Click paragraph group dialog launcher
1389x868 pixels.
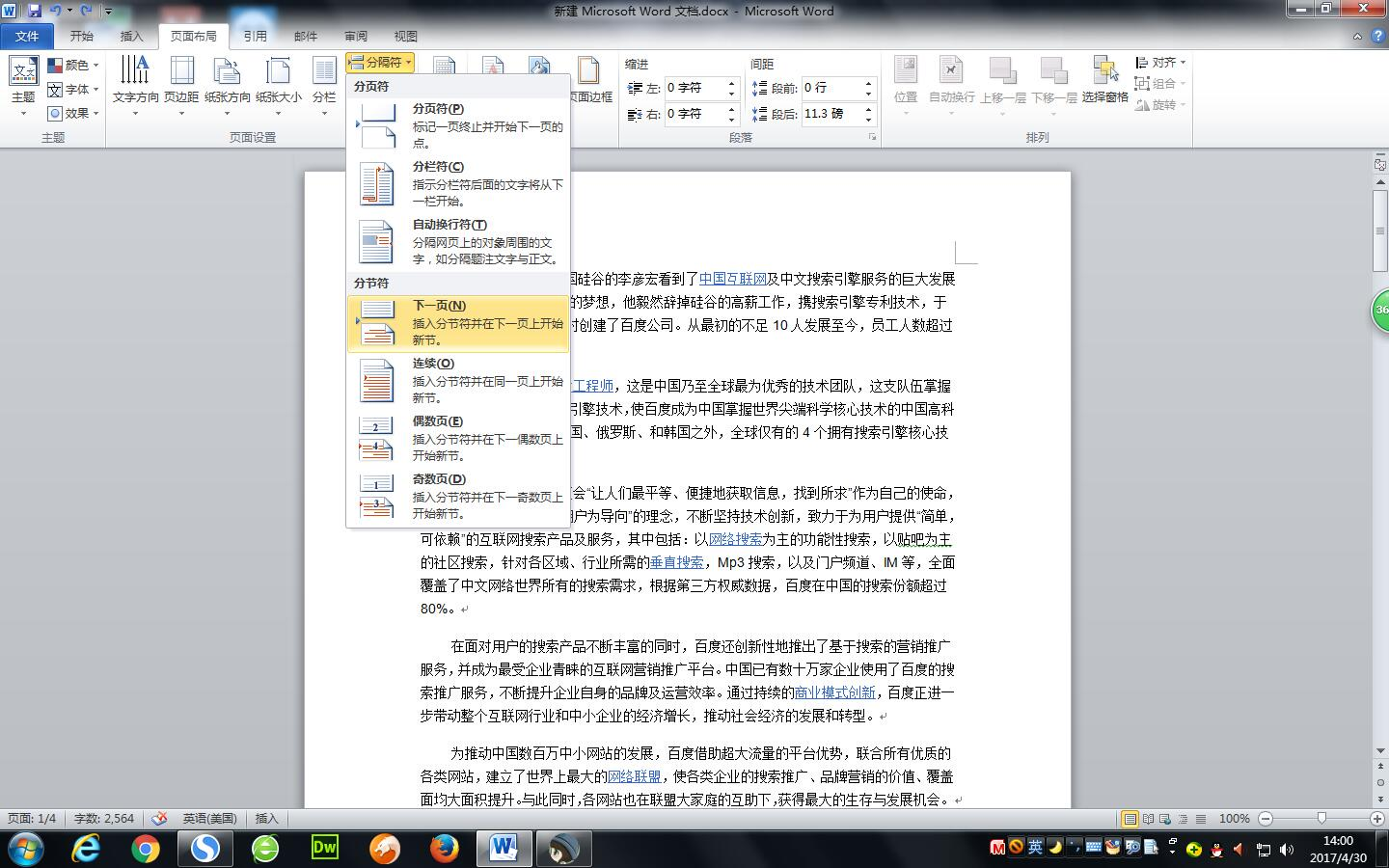point(872,138)
